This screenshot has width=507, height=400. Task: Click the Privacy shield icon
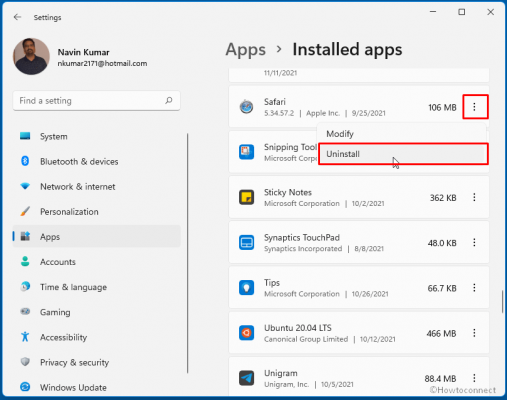pyautogui.click(x=25, y=362)
